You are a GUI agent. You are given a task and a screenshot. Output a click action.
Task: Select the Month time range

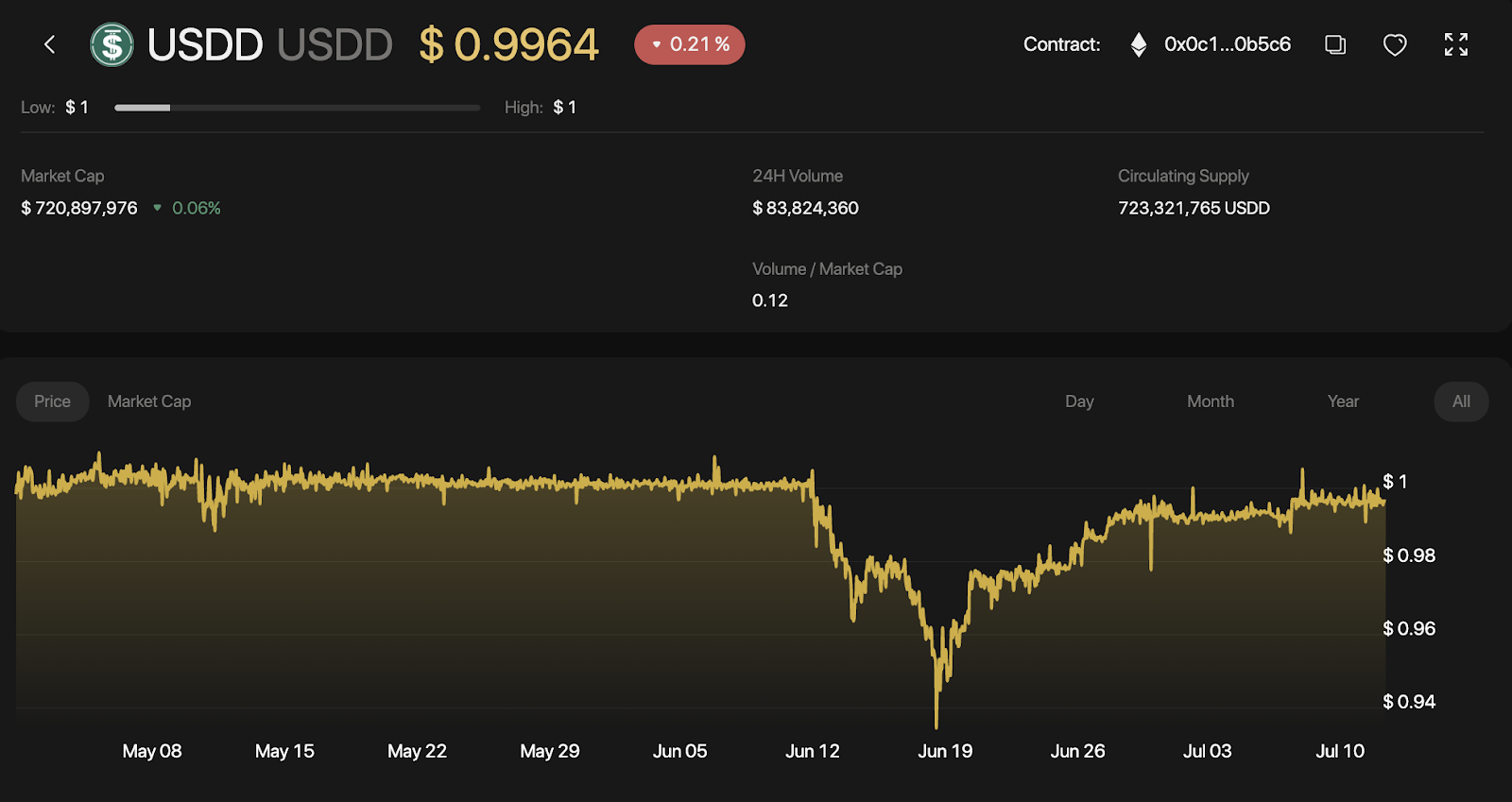point(1211,401)
